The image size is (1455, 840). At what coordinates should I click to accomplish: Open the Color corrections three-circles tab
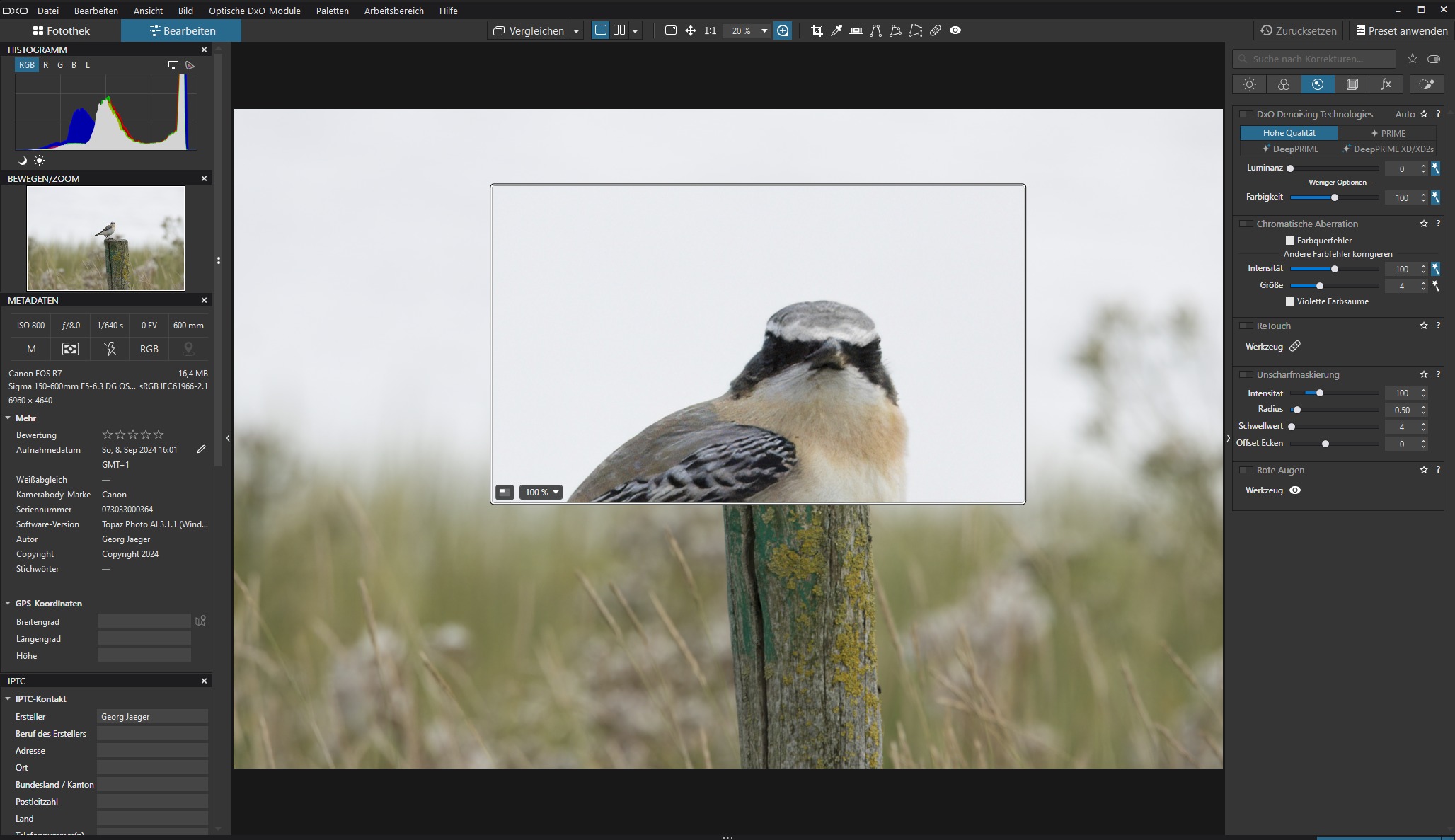pyautogui.click(x=1284, y=84)
